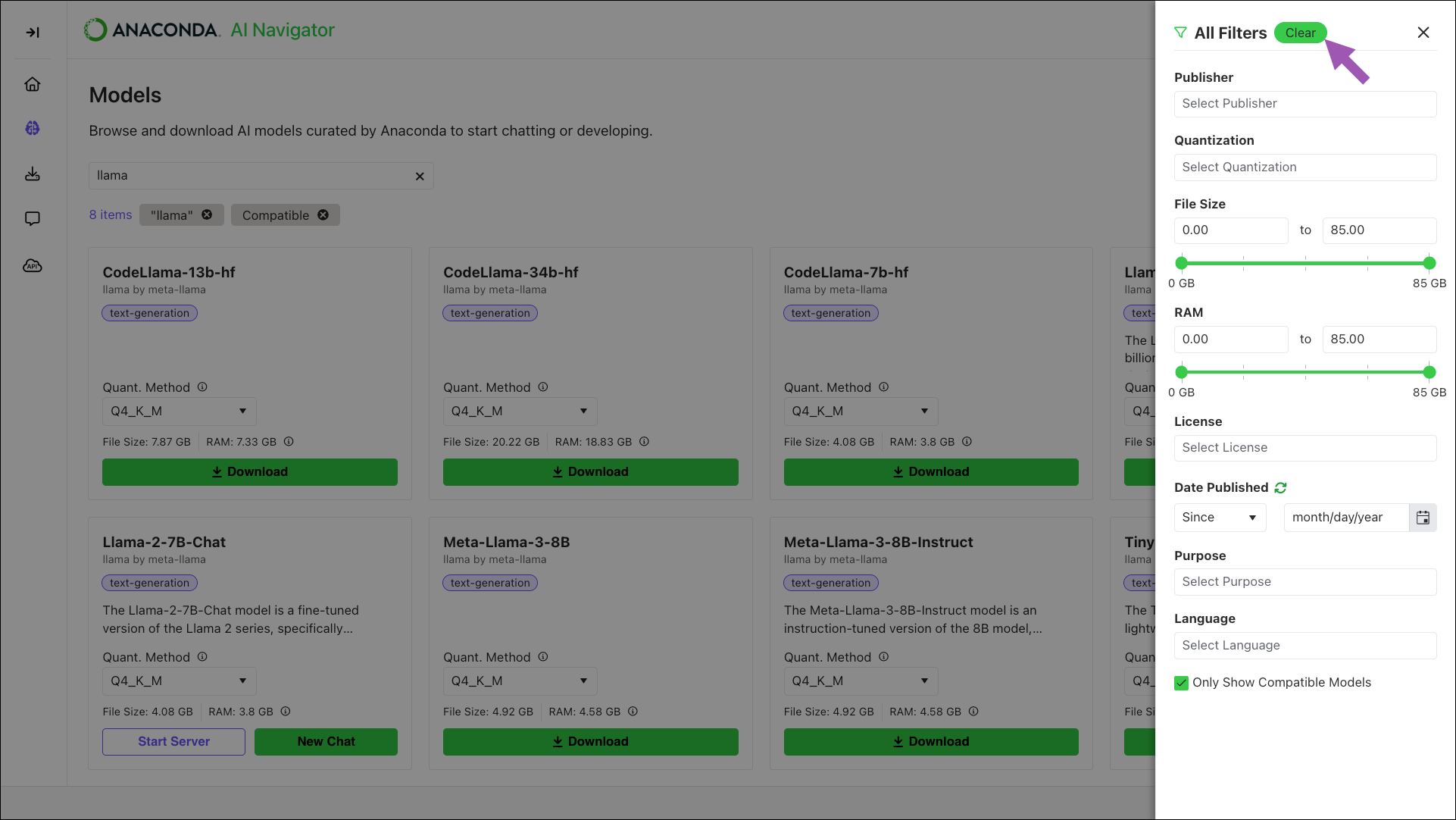Viewport: 1456px width, 820px height.
Task: Open Quant. Method dropdown for CodeLlama-7b-hf
Action: pos(861,411)
